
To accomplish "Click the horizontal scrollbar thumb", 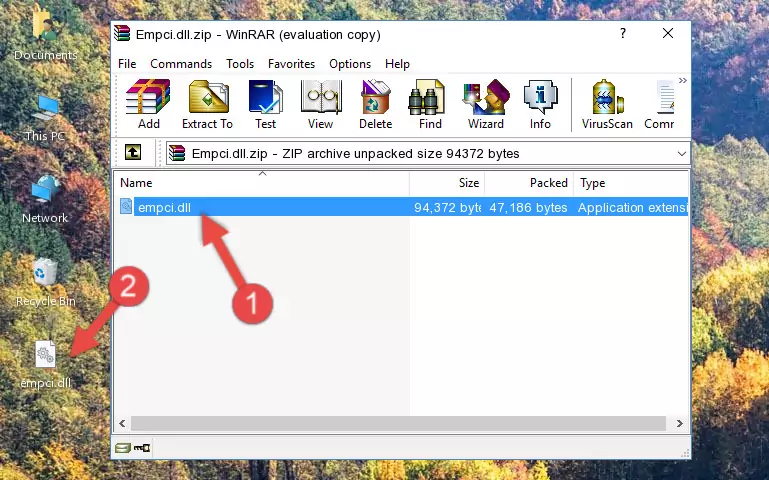I will 398,423.
